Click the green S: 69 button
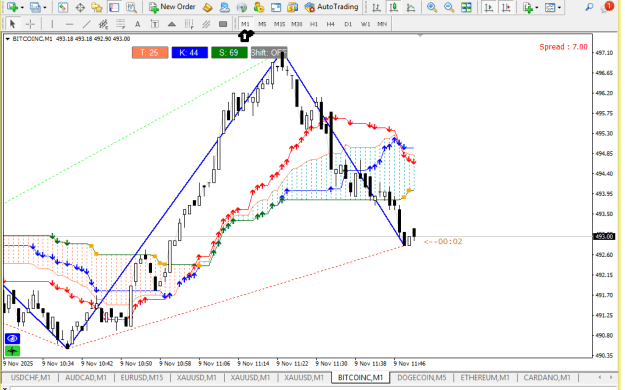The width and height of the screenshot is (625, 390). tap(229, 53)
